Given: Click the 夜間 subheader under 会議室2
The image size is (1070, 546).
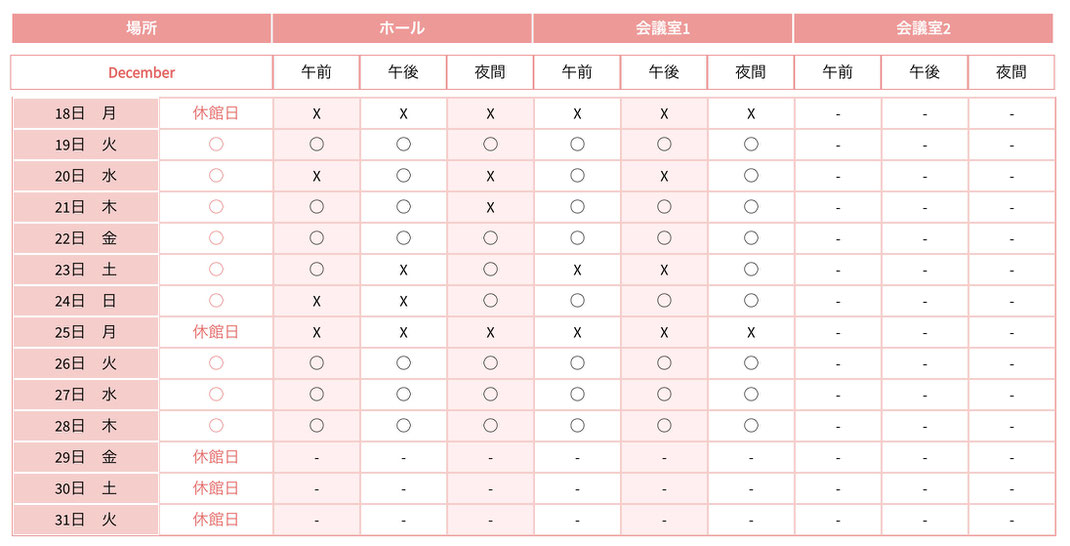Looking at the screenshot, I should (x=1011, y=72).
